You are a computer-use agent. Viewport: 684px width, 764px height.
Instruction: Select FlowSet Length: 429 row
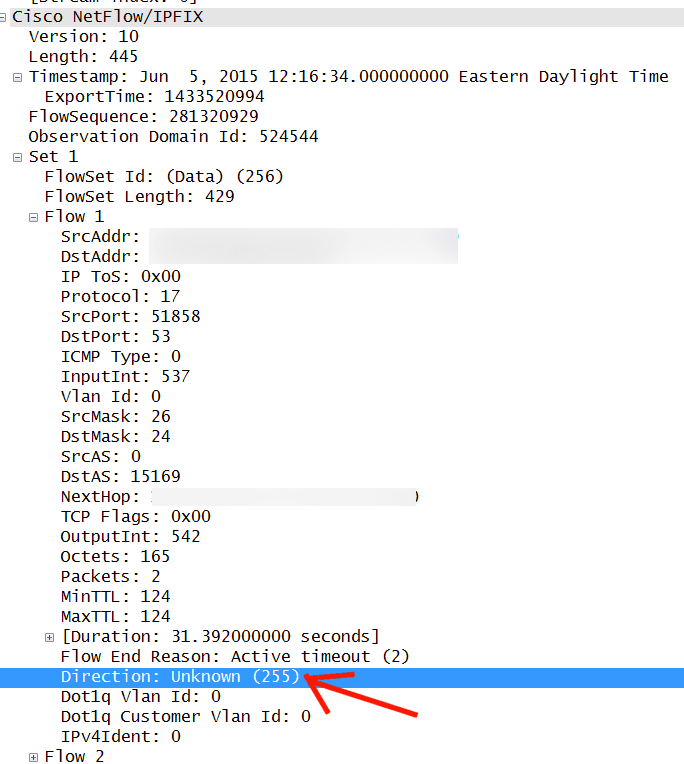pyautogui.click(x=139, y=197)
